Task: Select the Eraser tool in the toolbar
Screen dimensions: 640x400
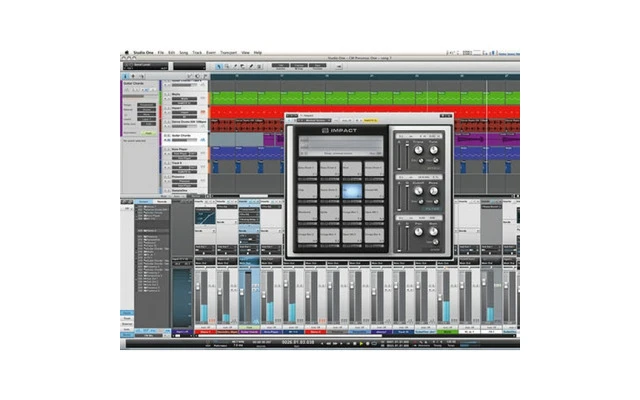Action: click(x=243, y=67)
